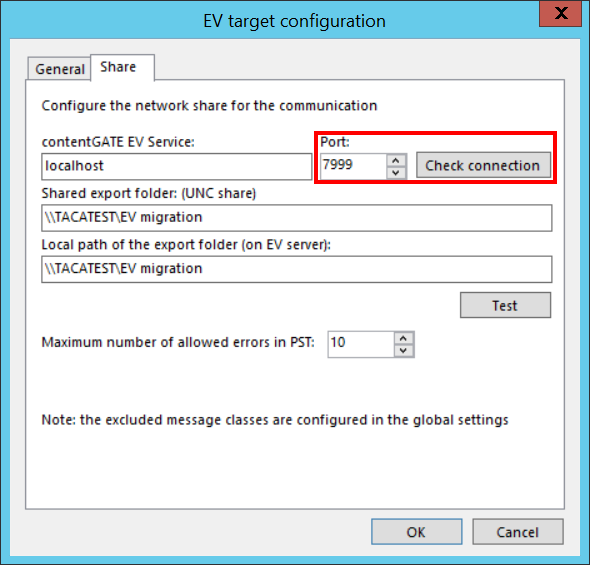Dismiss the dialog with Cancel
Viewport: 590px width, 565px height.
click(518, 532)
